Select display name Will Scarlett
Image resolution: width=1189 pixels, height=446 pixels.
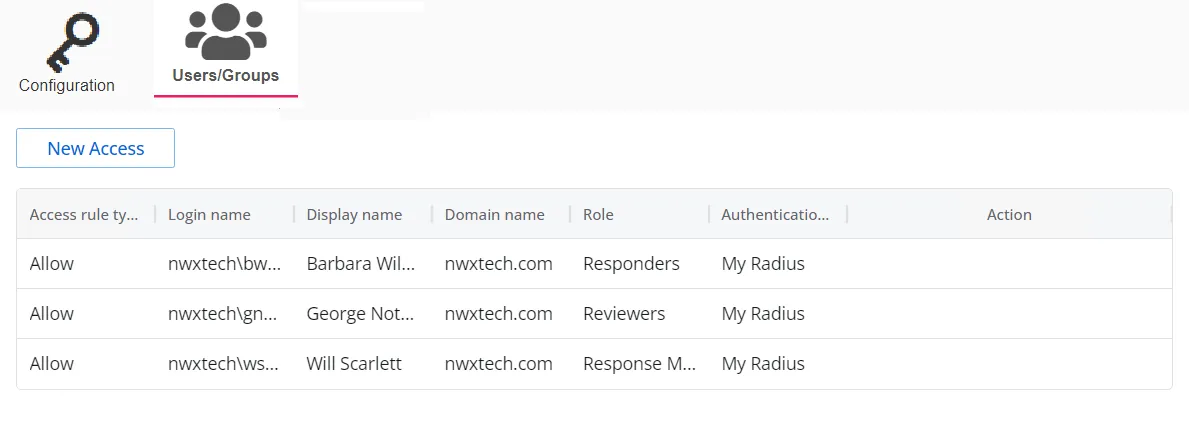(354, 364)
